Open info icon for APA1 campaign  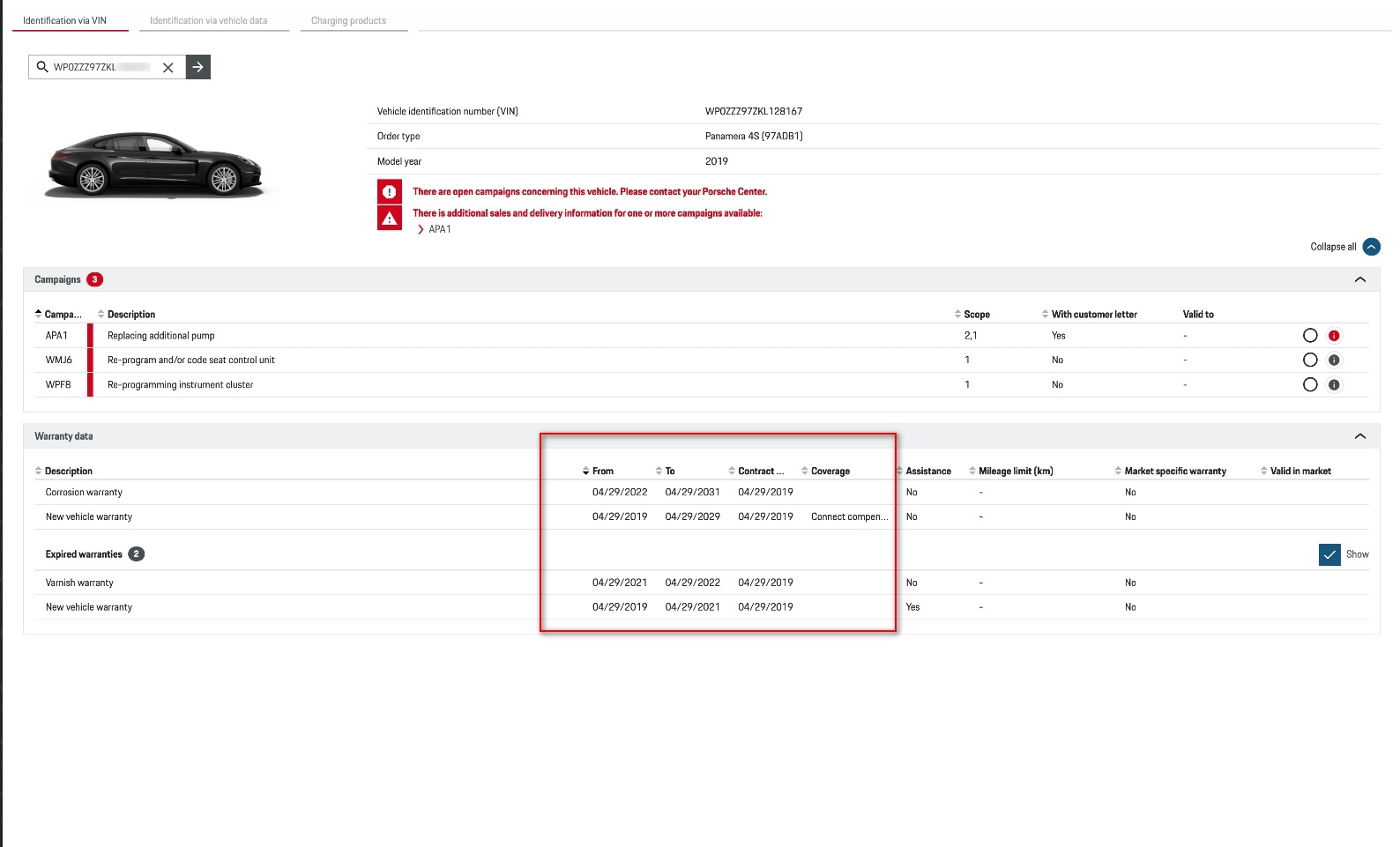coord(1334,336)
